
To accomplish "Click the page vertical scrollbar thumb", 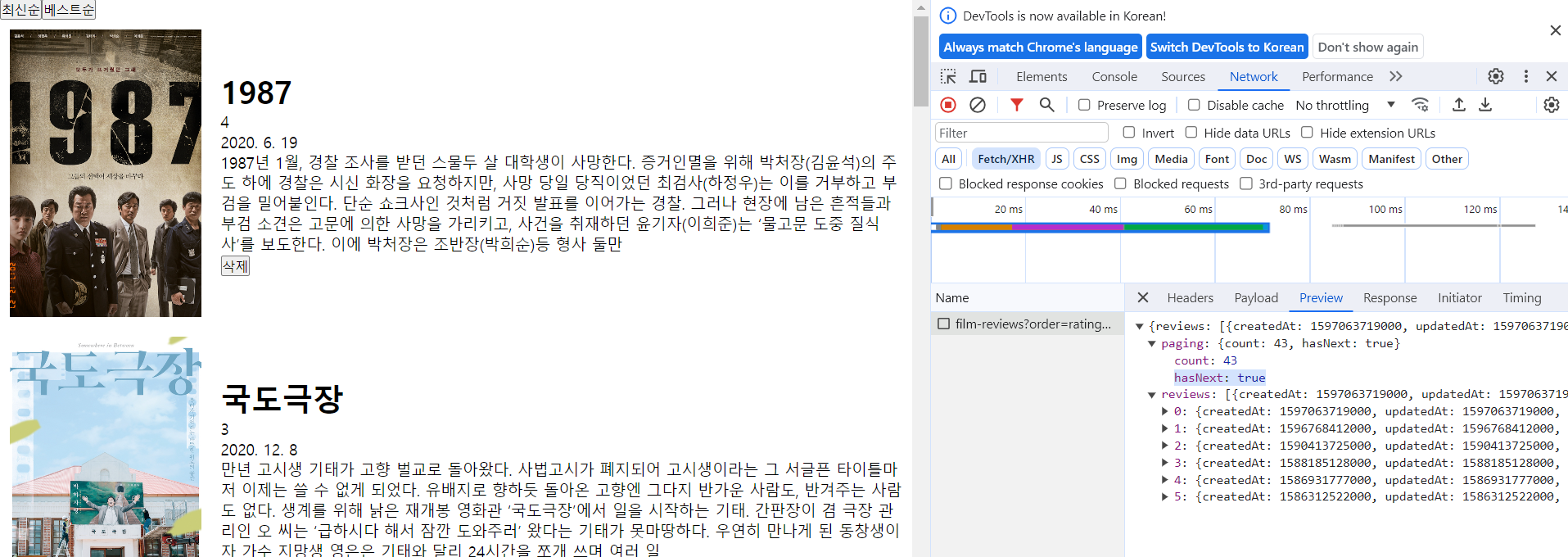I will pyautogui.click(x=921, y=61).
